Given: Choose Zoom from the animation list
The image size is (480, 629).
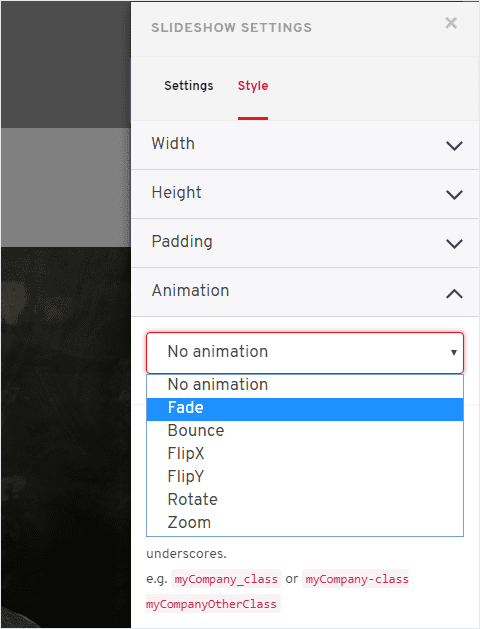Looking at the screenshot, I should coord(305,523).
